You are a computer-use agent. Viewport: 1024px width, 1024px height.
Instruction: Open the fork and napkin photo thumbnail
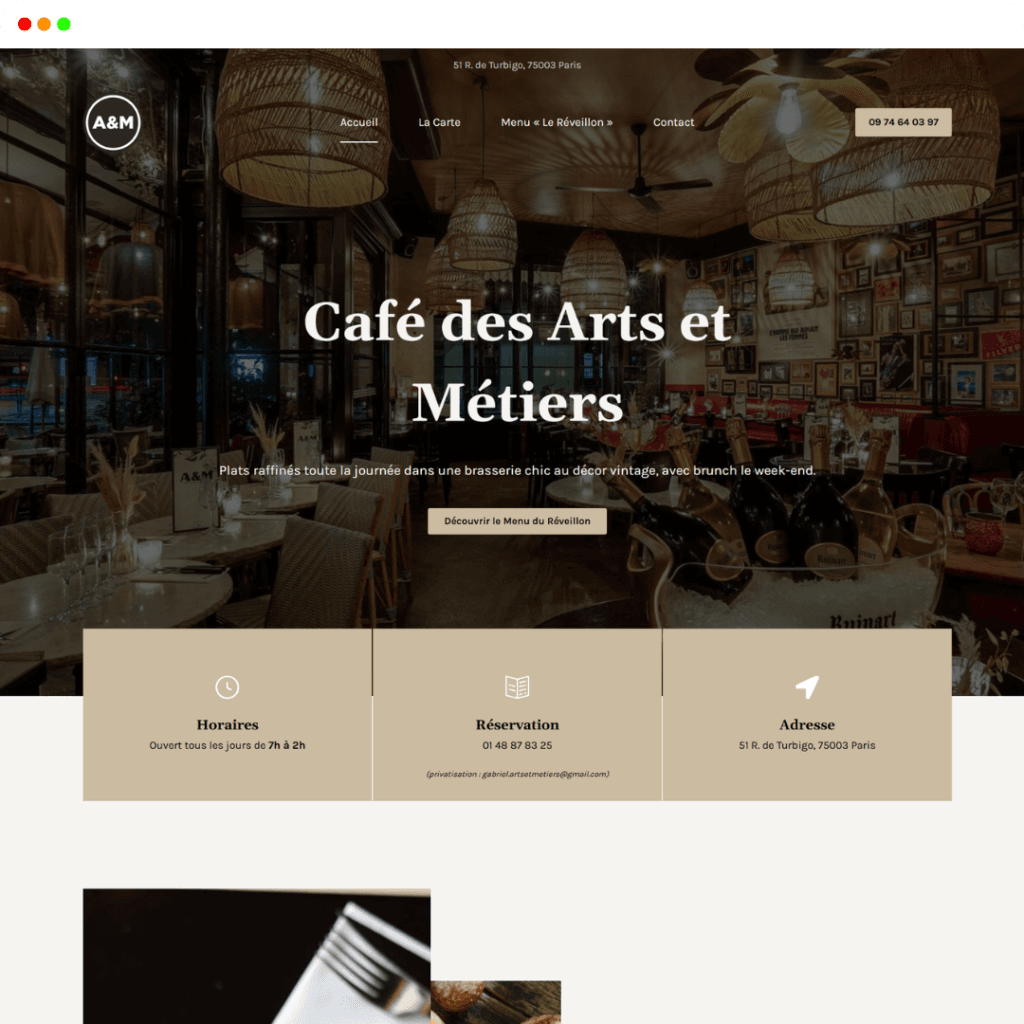coord(257,956)
